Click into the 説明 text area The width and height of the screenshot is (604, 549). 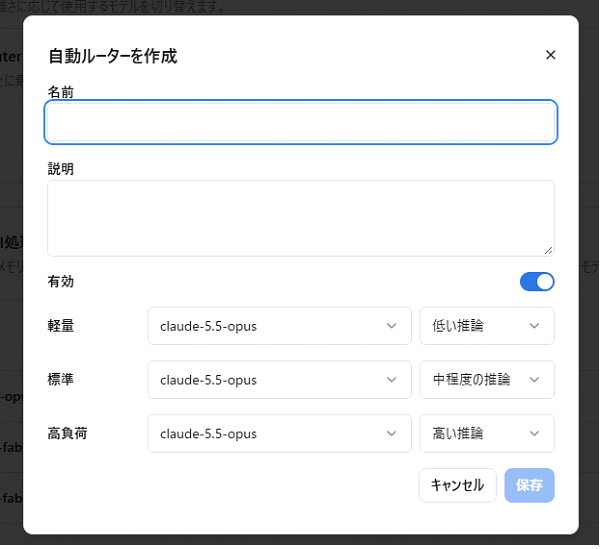(x=303, y=220)
